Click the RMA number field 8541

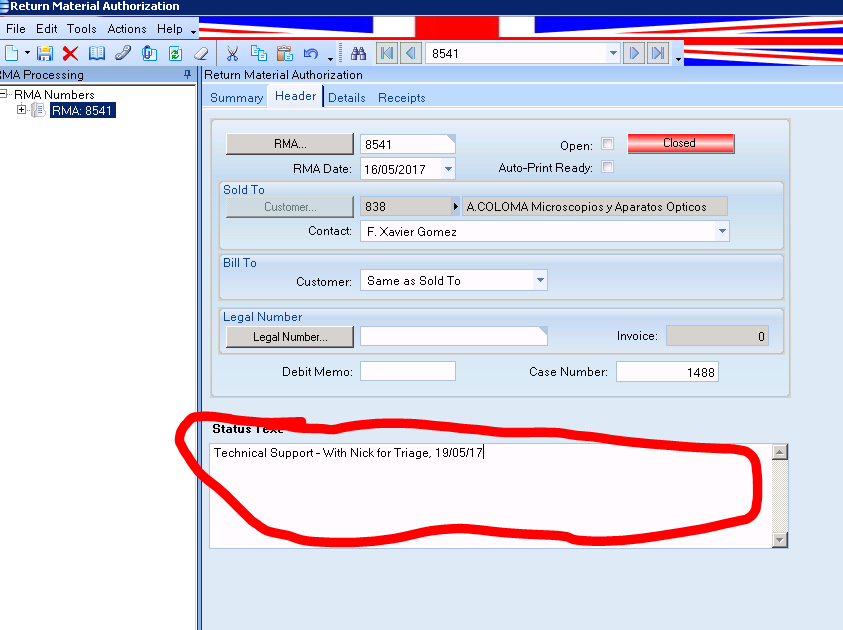pyautogui.click(x=408, y=144)
